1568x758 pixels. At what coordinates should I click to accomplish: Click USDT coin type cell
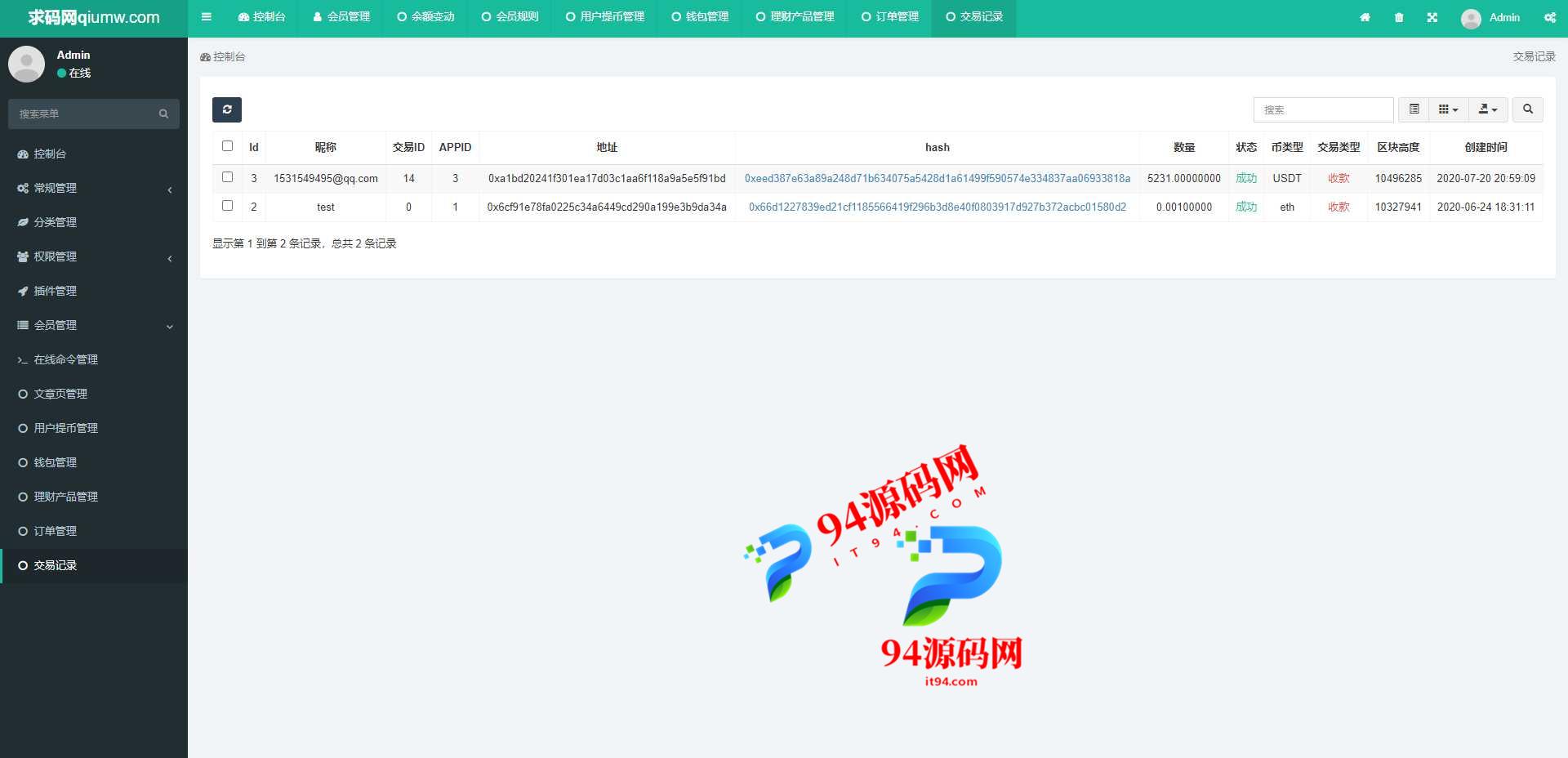click(x=1287, y=178)
